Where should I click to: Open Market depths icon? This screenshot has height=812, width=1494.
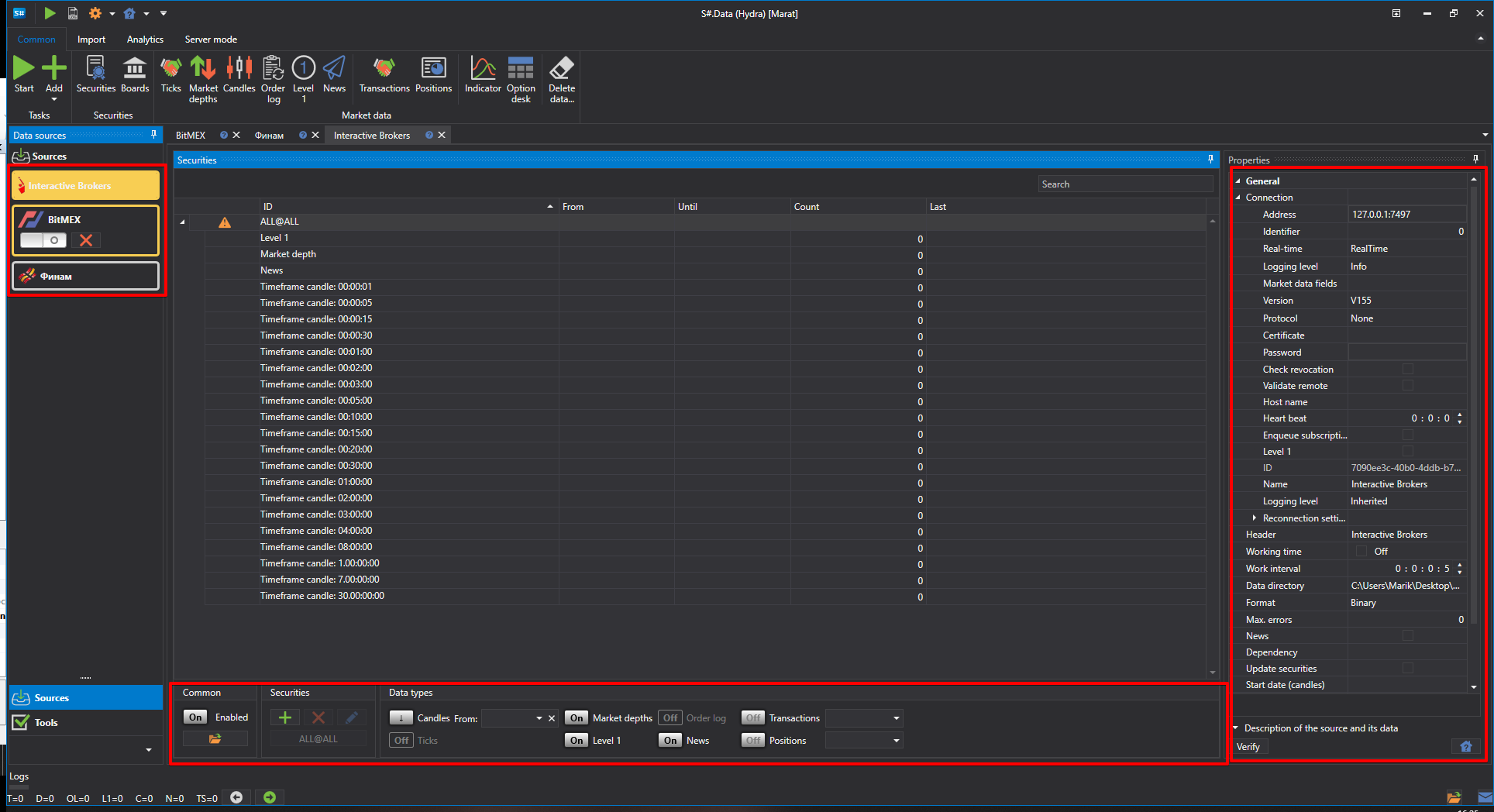coord(203,68)
